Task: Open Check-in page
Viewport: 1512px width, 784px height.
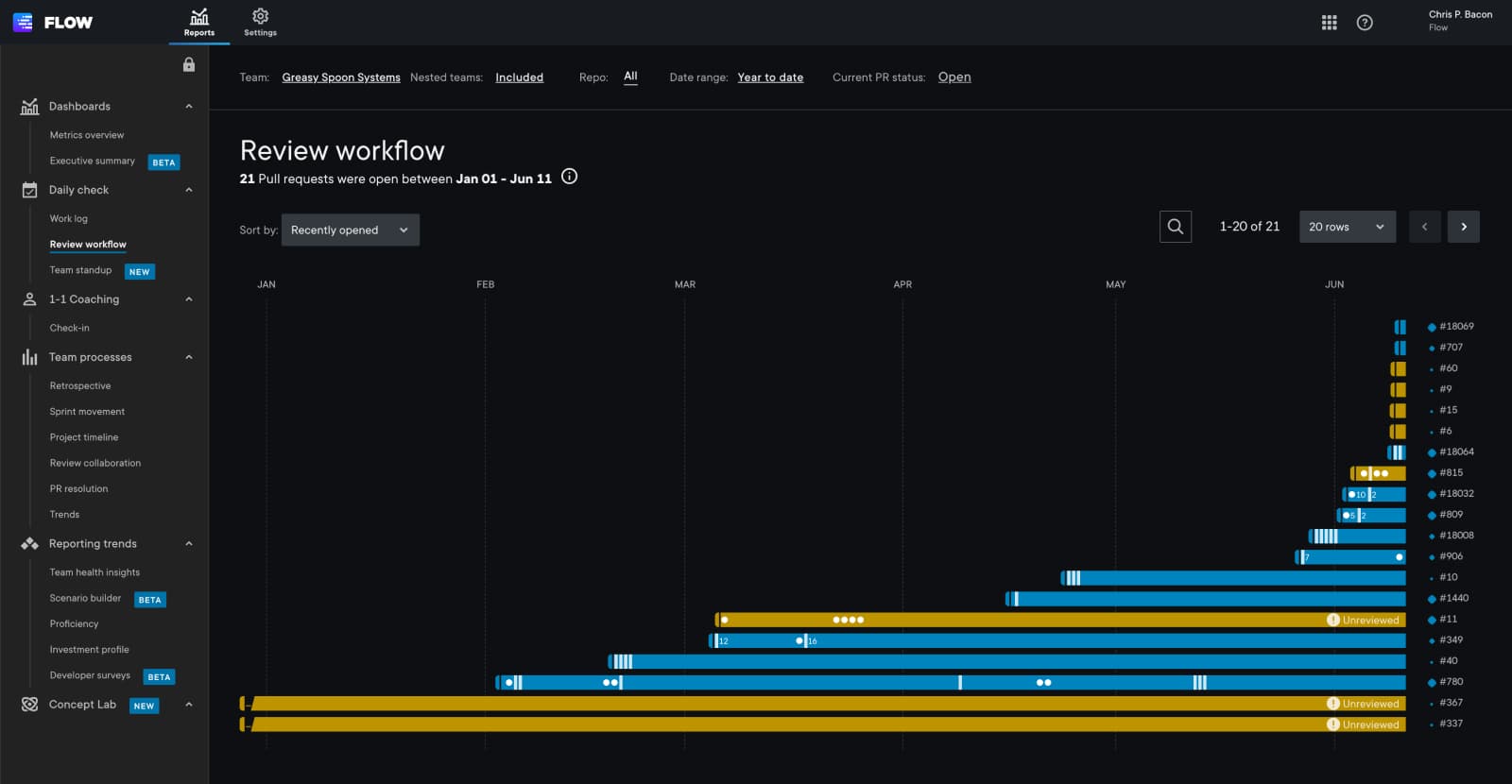Action: 70,328
